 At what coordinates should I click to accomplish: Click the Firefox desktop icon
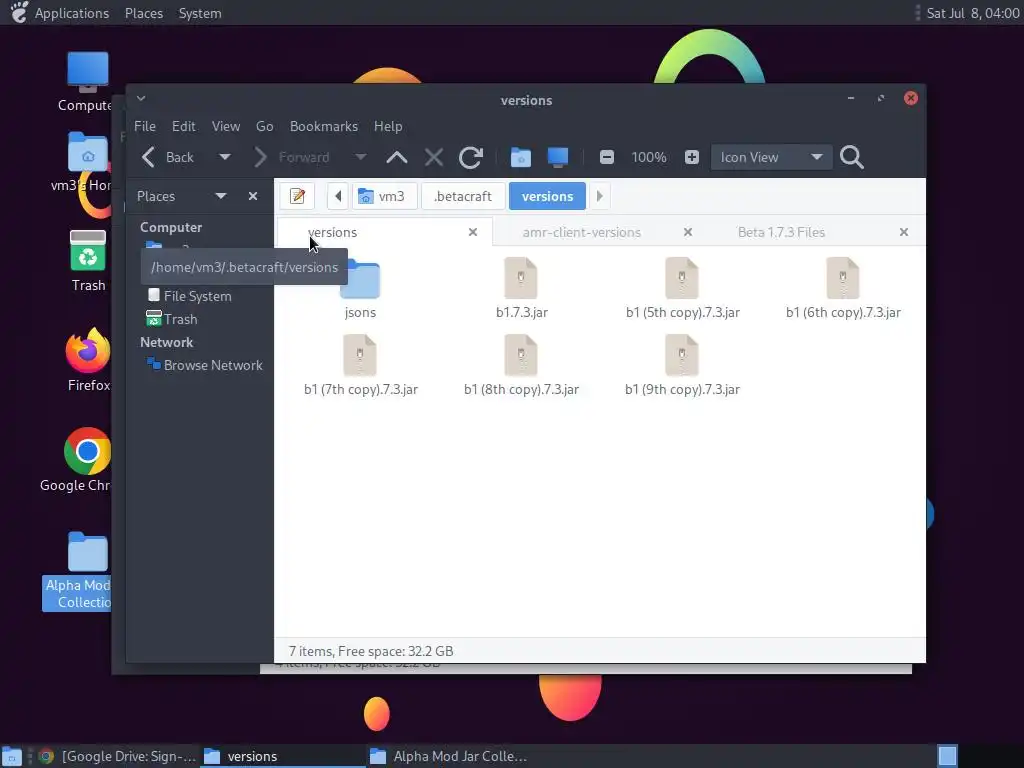coord(88,360)
